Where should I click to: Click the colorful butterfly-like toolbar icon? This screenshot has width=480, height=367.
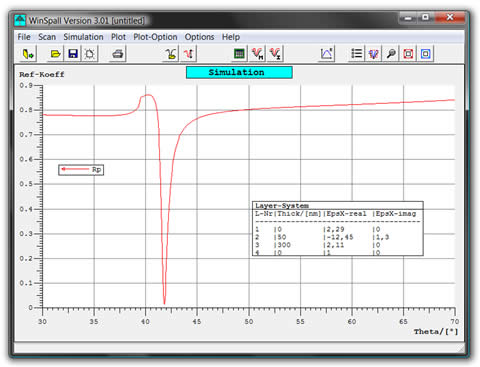[374, 54]
